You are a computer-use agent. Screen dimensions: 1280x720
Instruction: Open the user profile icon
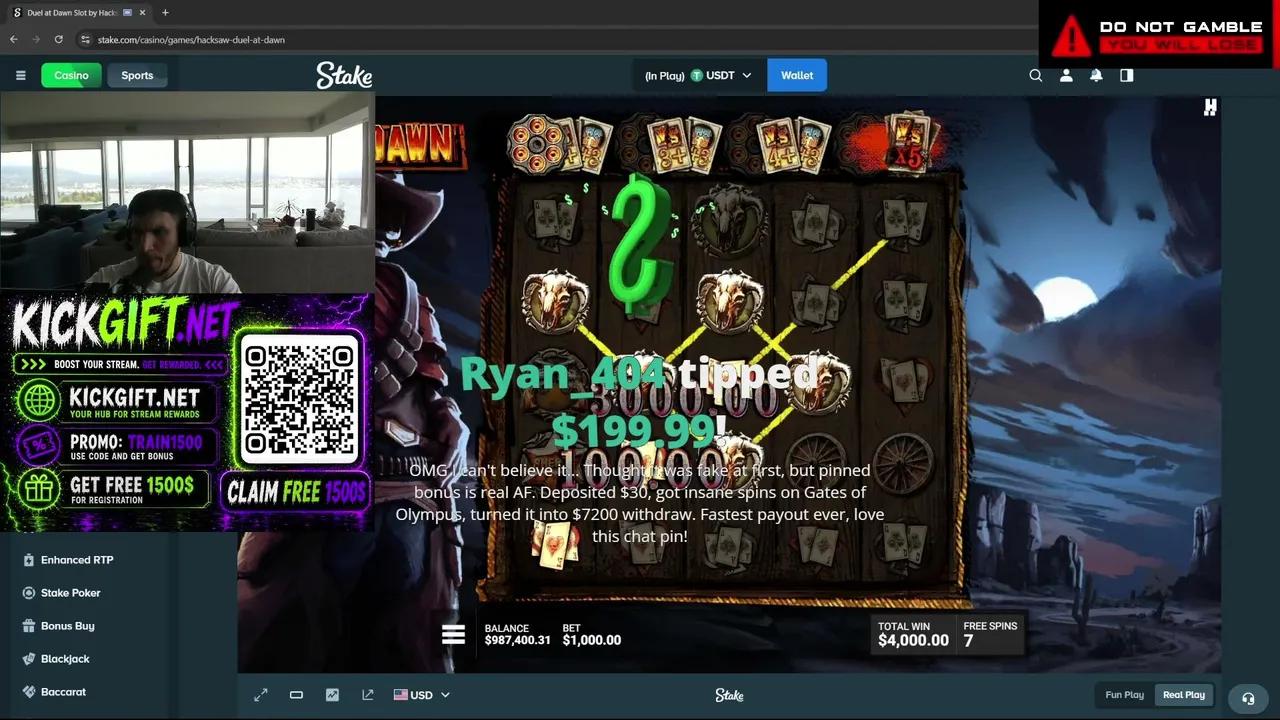click(x=1066, y=75)
